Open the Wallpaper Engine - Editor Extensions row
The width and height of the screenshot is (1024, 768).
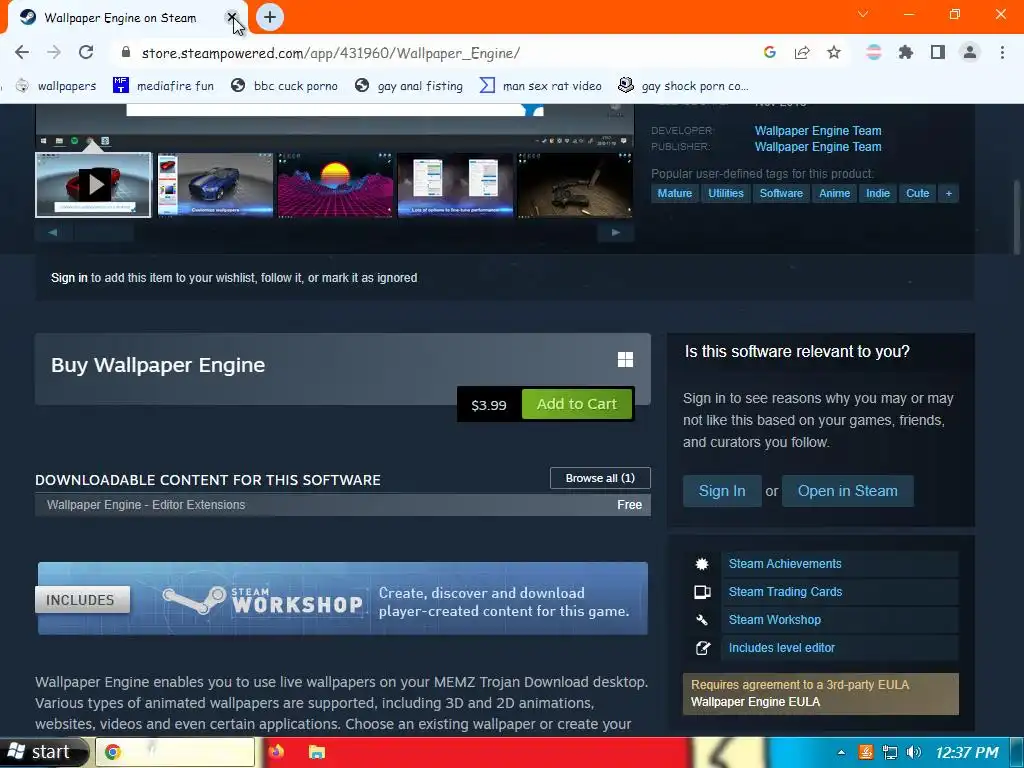(343, 505)
